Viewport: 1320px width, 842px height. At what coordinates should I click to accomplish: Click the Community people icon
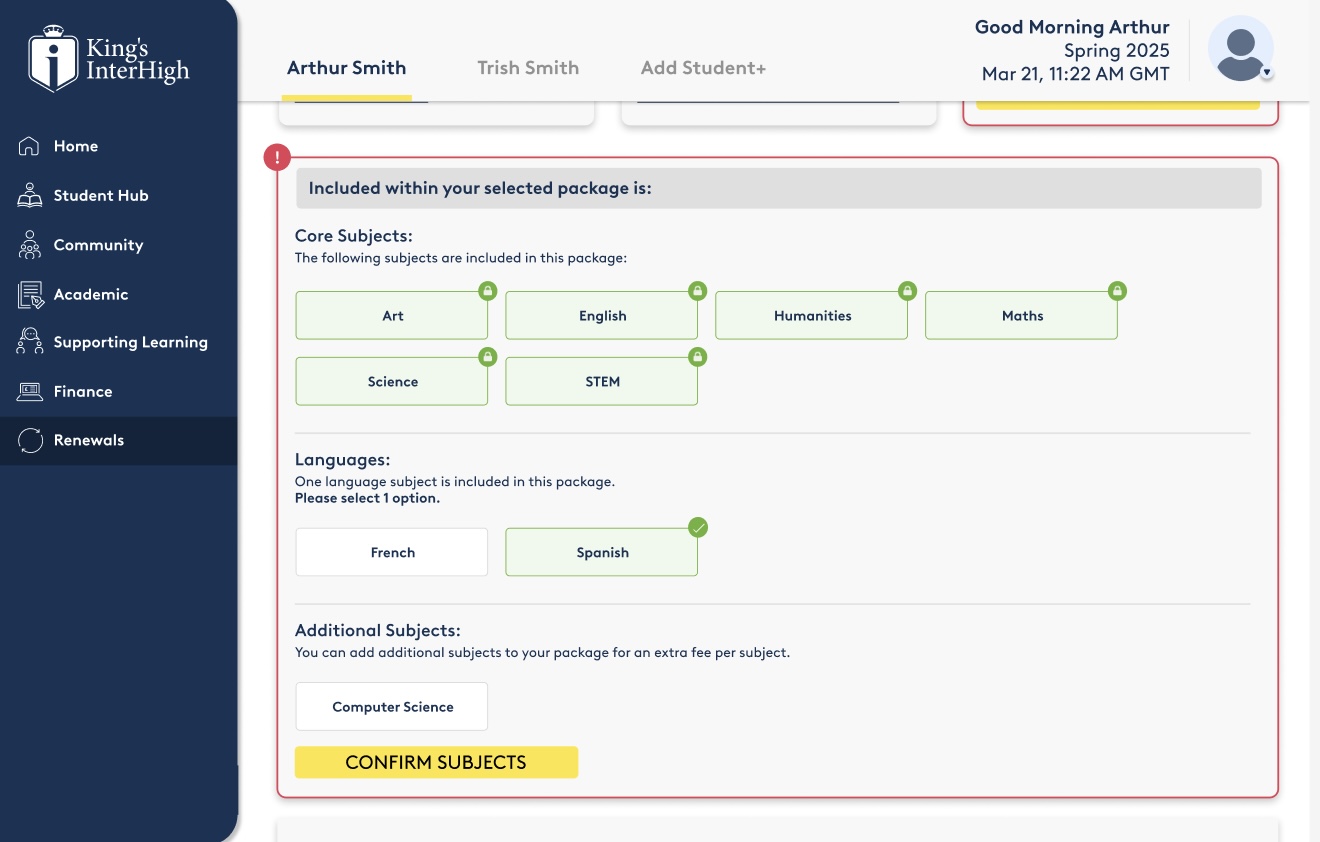[29, 245]
